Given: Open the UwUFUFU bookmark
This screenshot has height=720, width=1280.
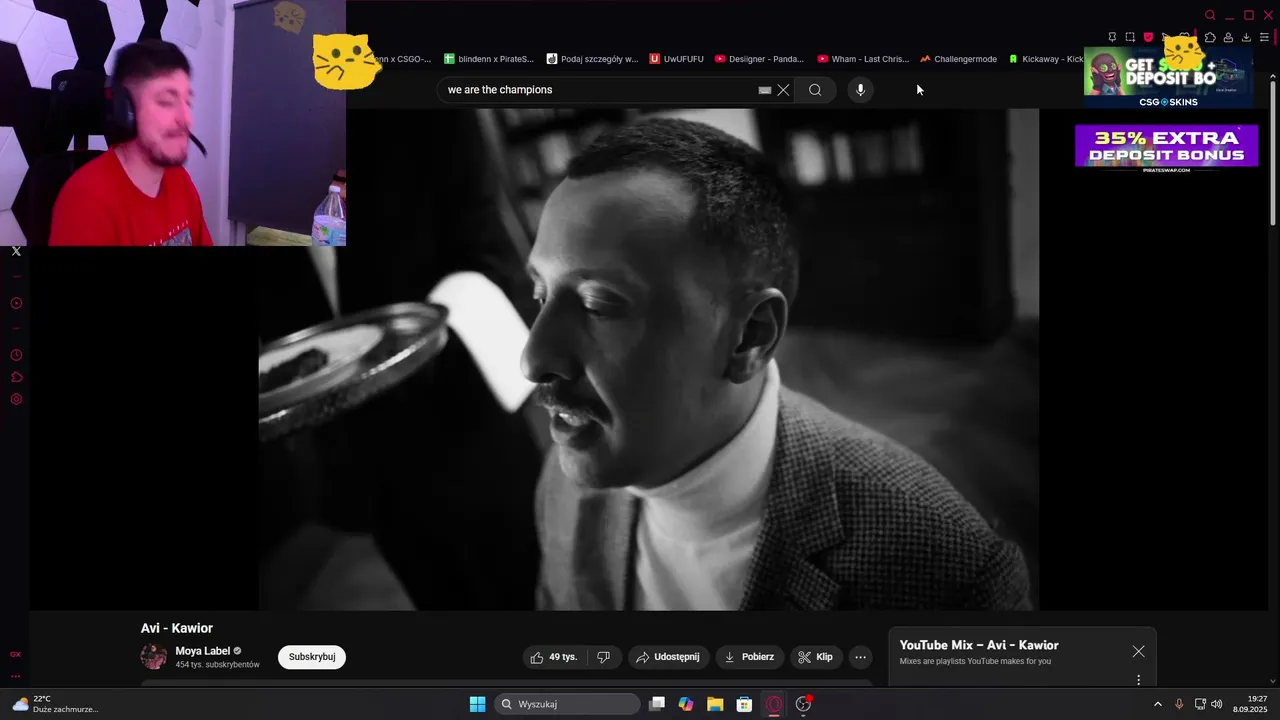Looking at the screenshot, I should pyautogui.click(x=677, y=59).
